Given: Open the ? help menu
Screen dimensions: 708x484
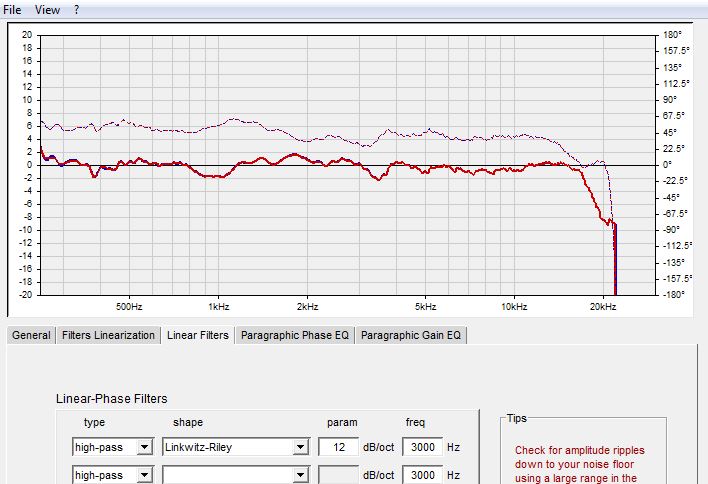Looking at the screenshot, I should 77,9.
